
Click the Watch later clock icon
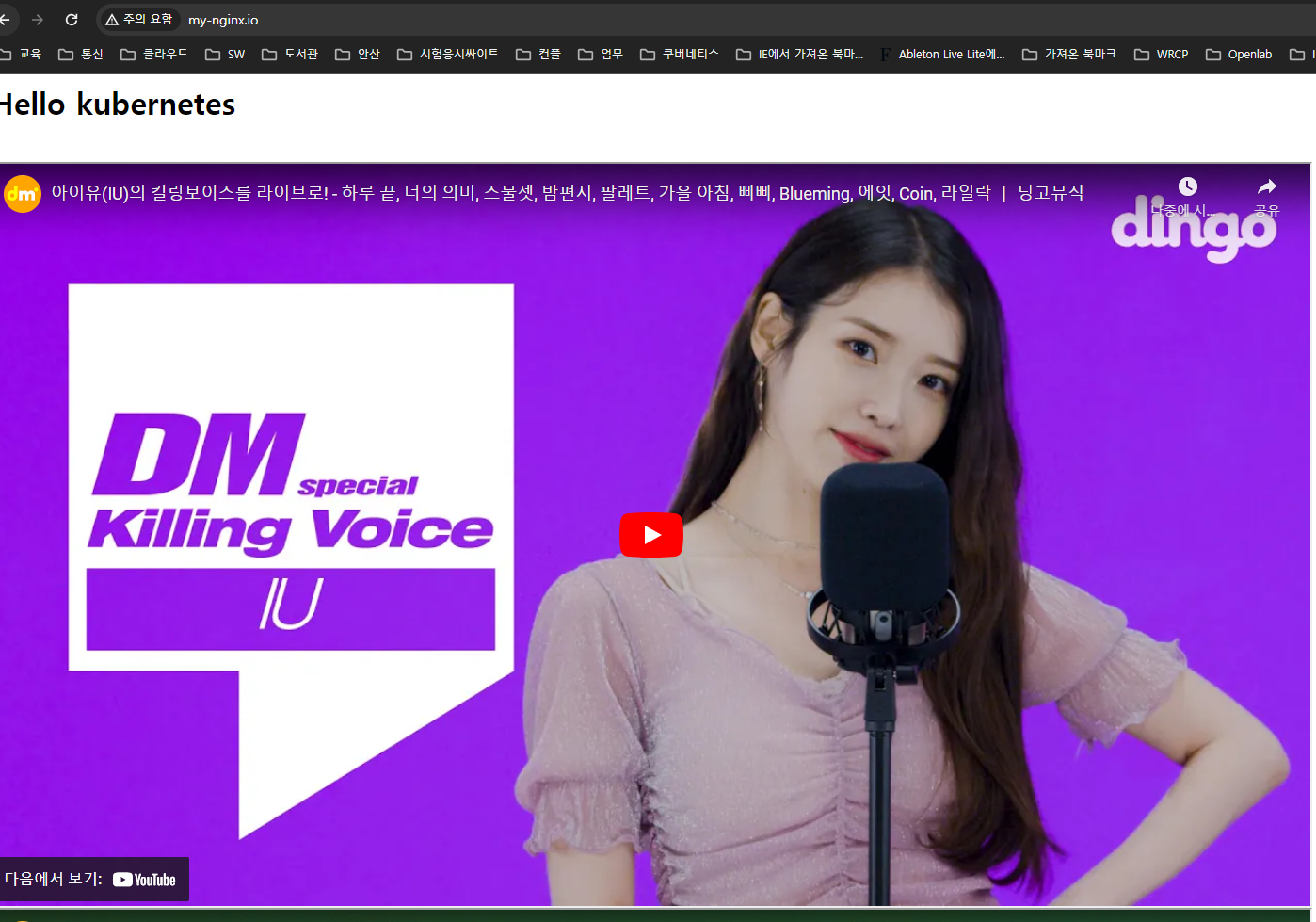[x=1188, y=186]
